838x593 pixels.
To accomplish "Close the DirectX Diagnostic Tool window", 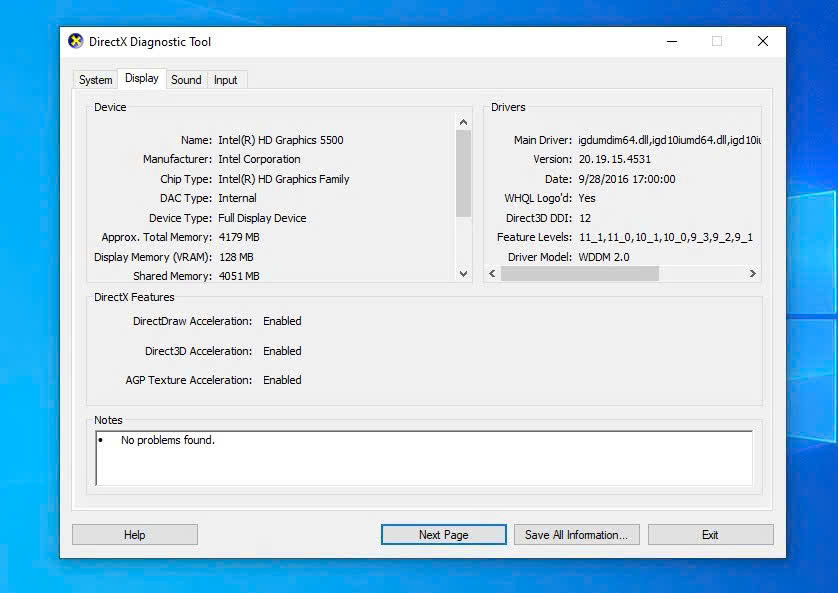I will tap(762, 41).
